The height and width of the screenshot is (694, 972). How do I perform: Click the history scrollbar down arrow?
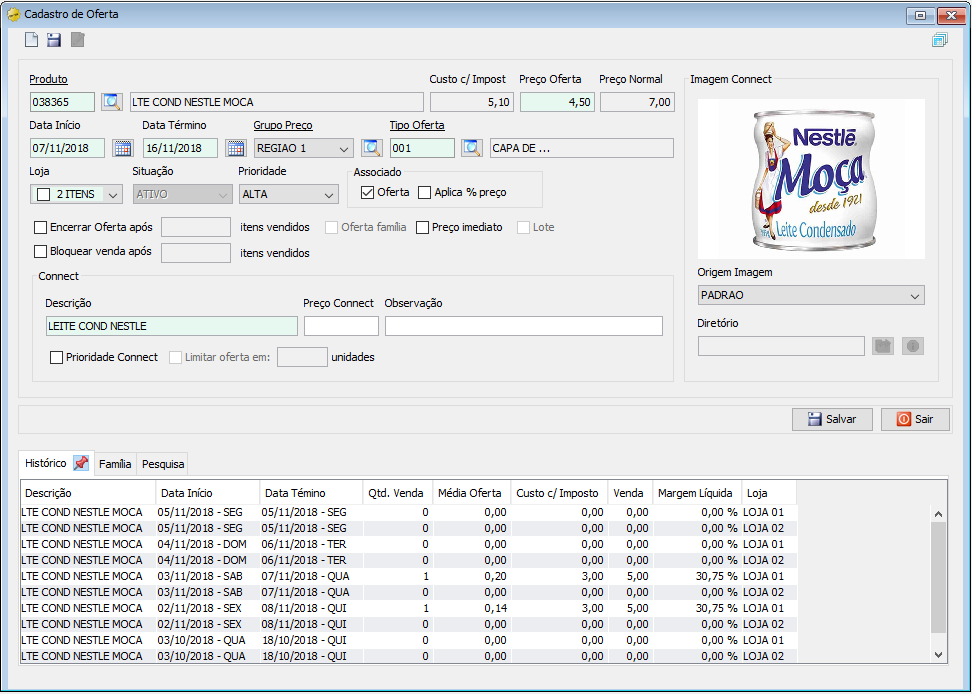(939, 654)
